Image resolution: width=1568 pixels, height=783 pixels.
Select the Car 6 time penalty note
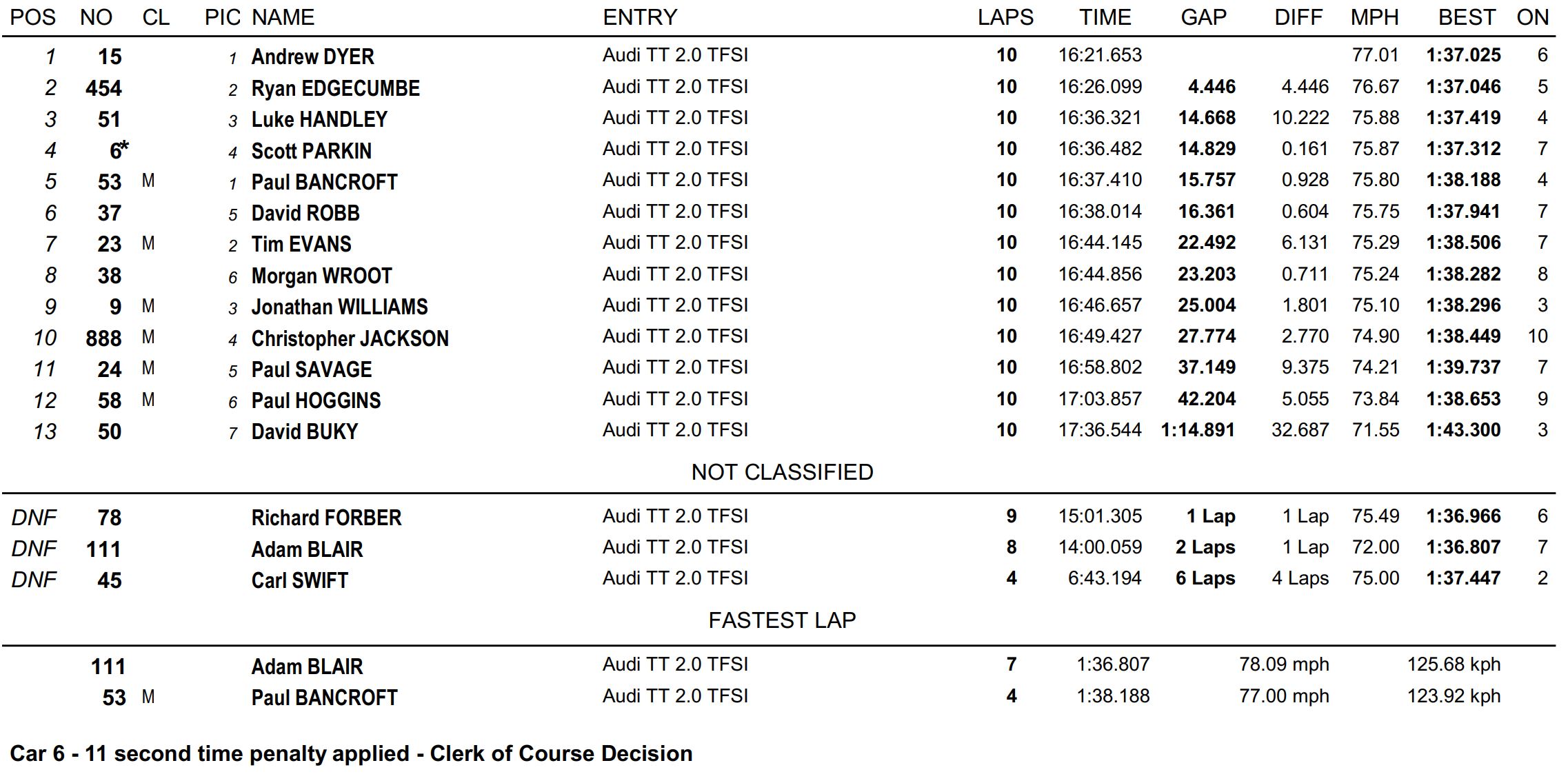(351, 753)
